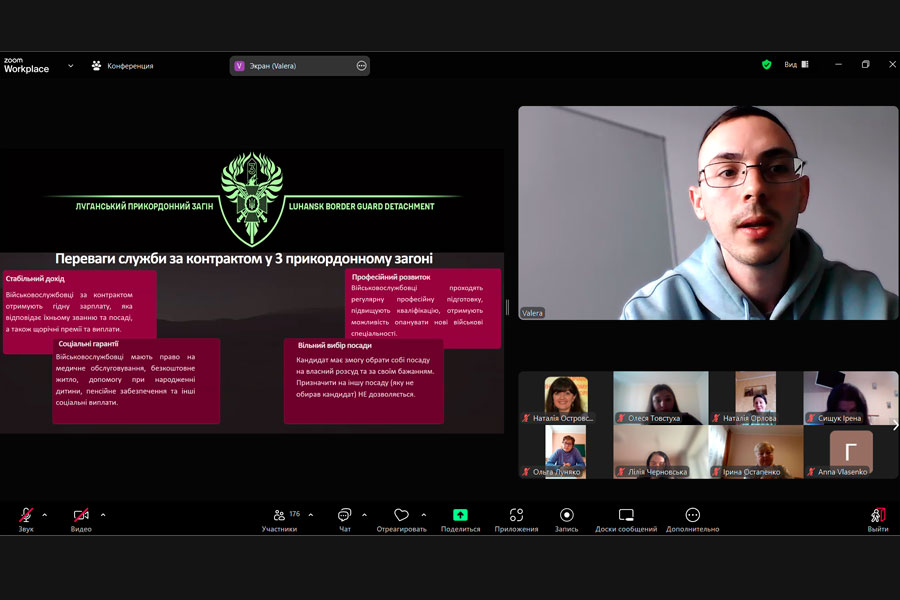Select Лілія Черновська video thumbnail
The image size is (900, 600).
661,452
